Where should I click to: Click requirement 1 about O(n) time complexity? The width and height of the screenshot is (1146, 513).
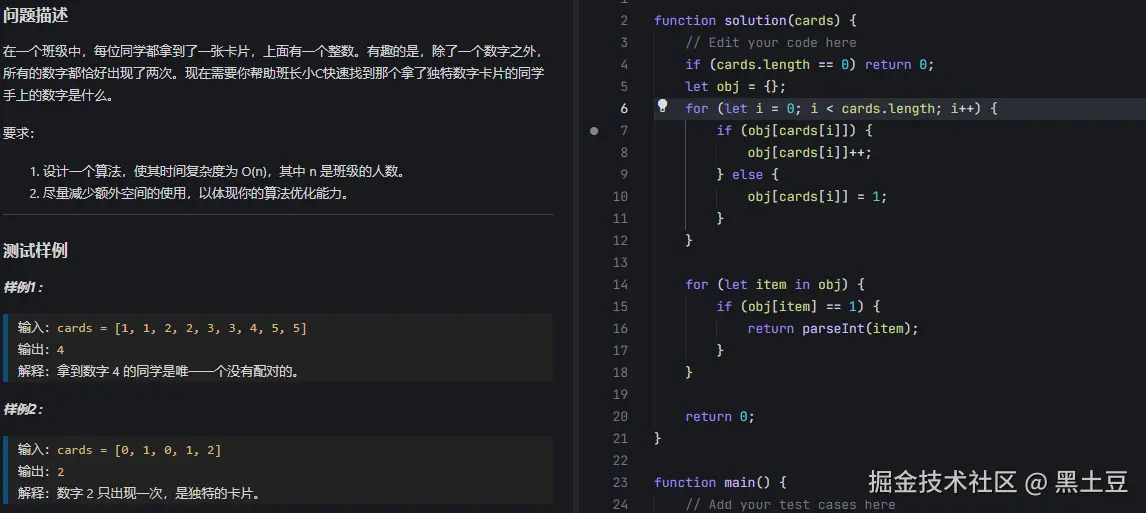point(217,172)
